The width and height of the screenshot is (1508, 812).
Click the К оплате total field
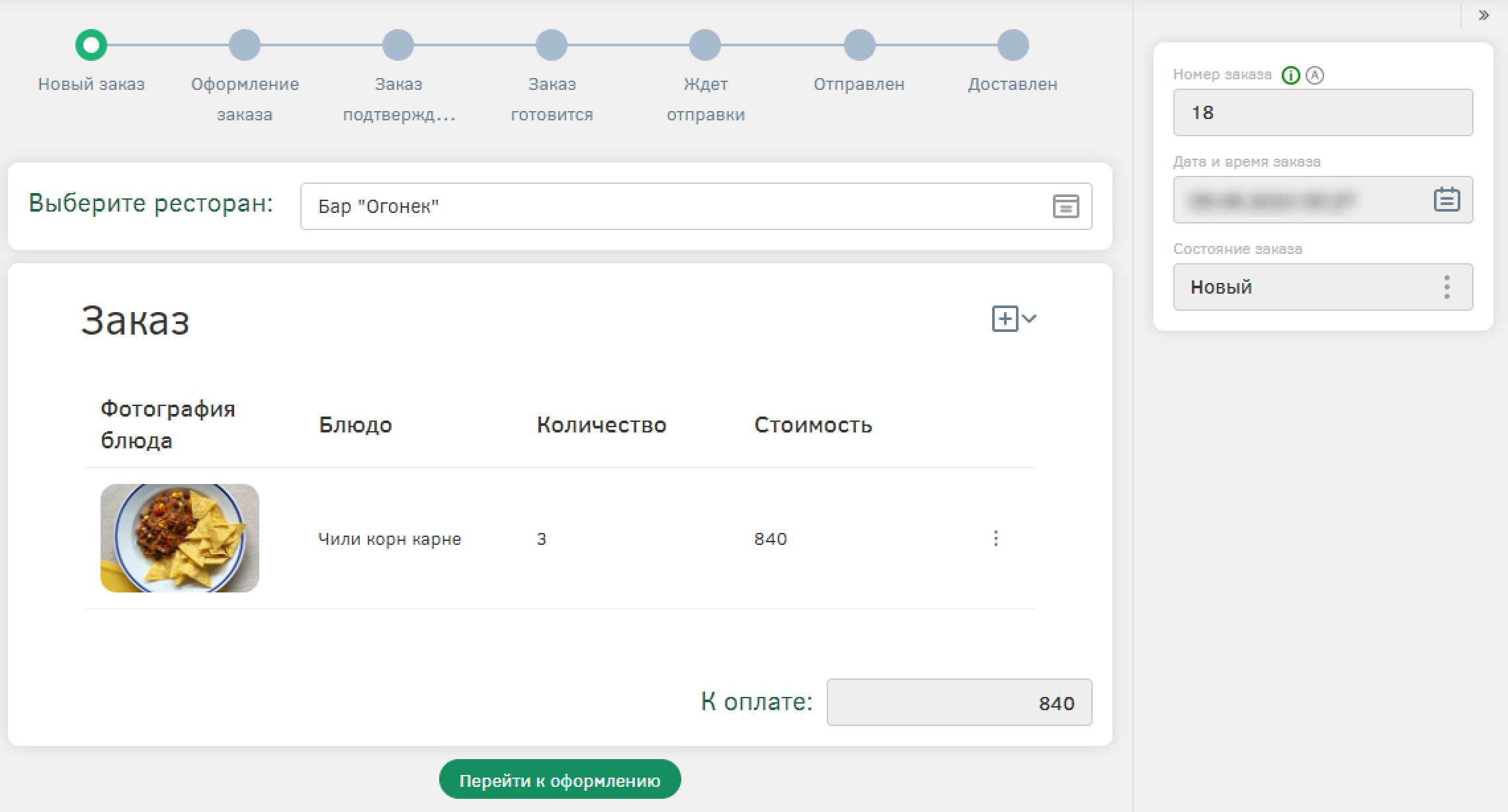(959, 702)
